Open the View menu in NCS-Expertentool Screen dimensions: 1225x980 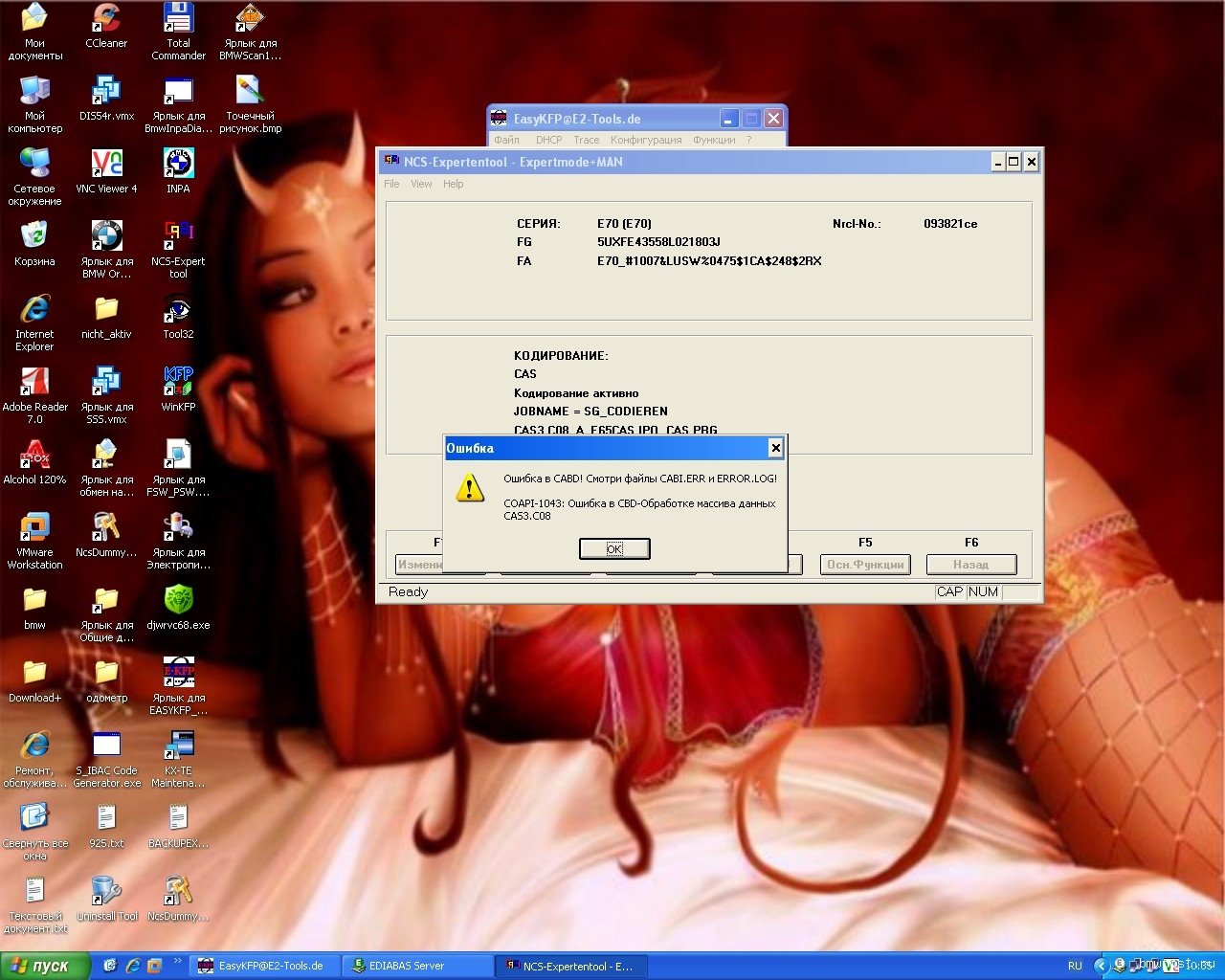tap(421, 184)
